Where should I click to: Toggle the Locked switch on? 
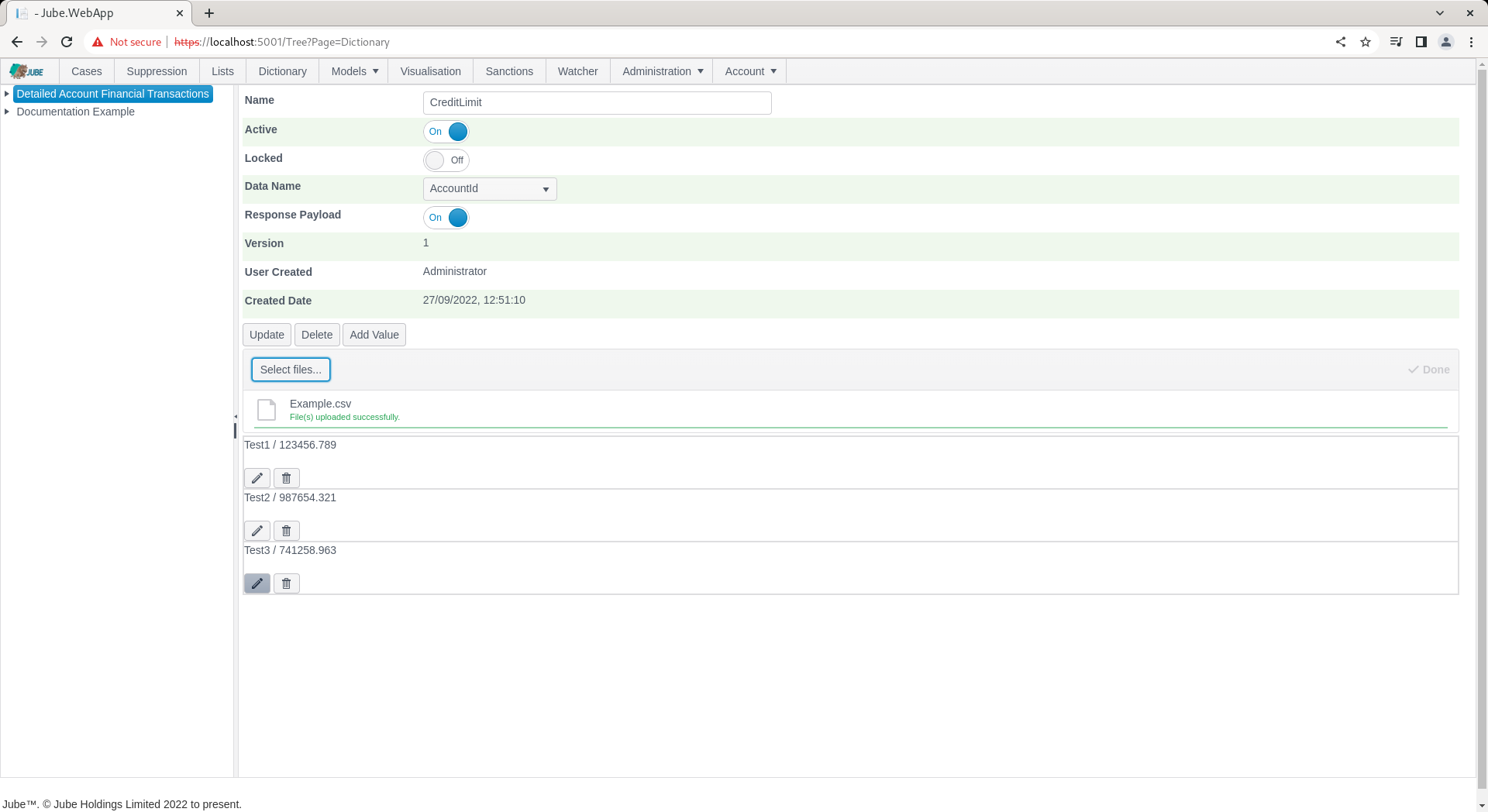pyautogui.click(x=446, y=160)
